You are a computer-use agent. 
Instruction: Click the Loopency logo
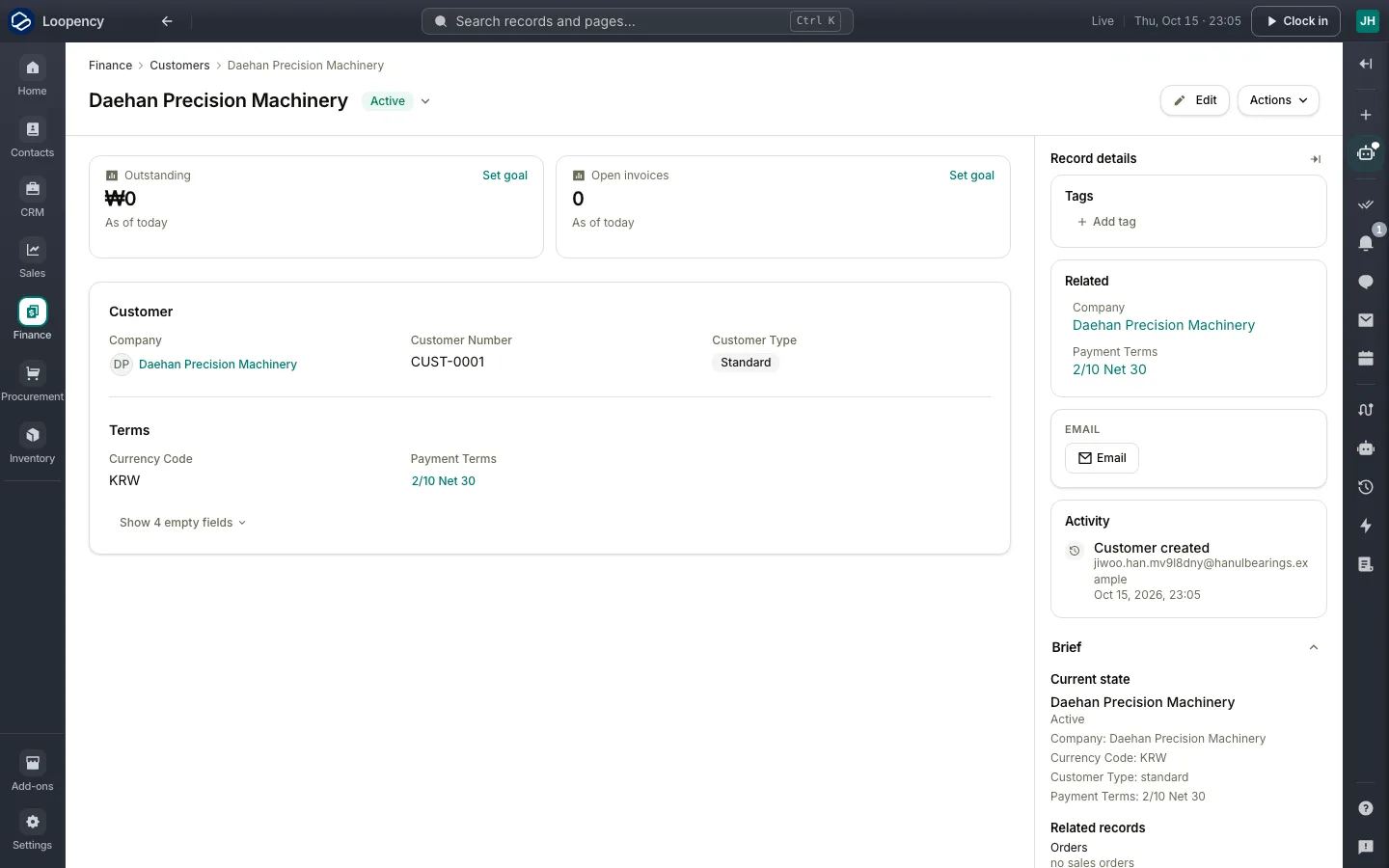(21, 21)
